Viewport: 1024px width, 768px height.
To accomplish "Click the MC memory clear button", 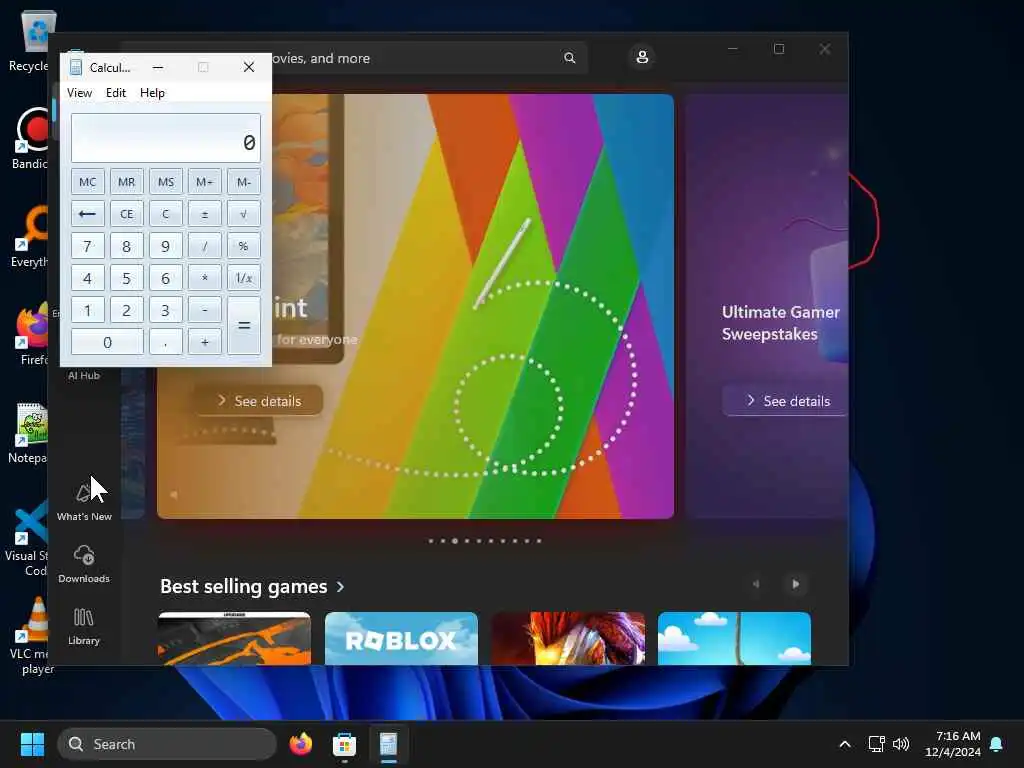I will [x=88, y=182].
